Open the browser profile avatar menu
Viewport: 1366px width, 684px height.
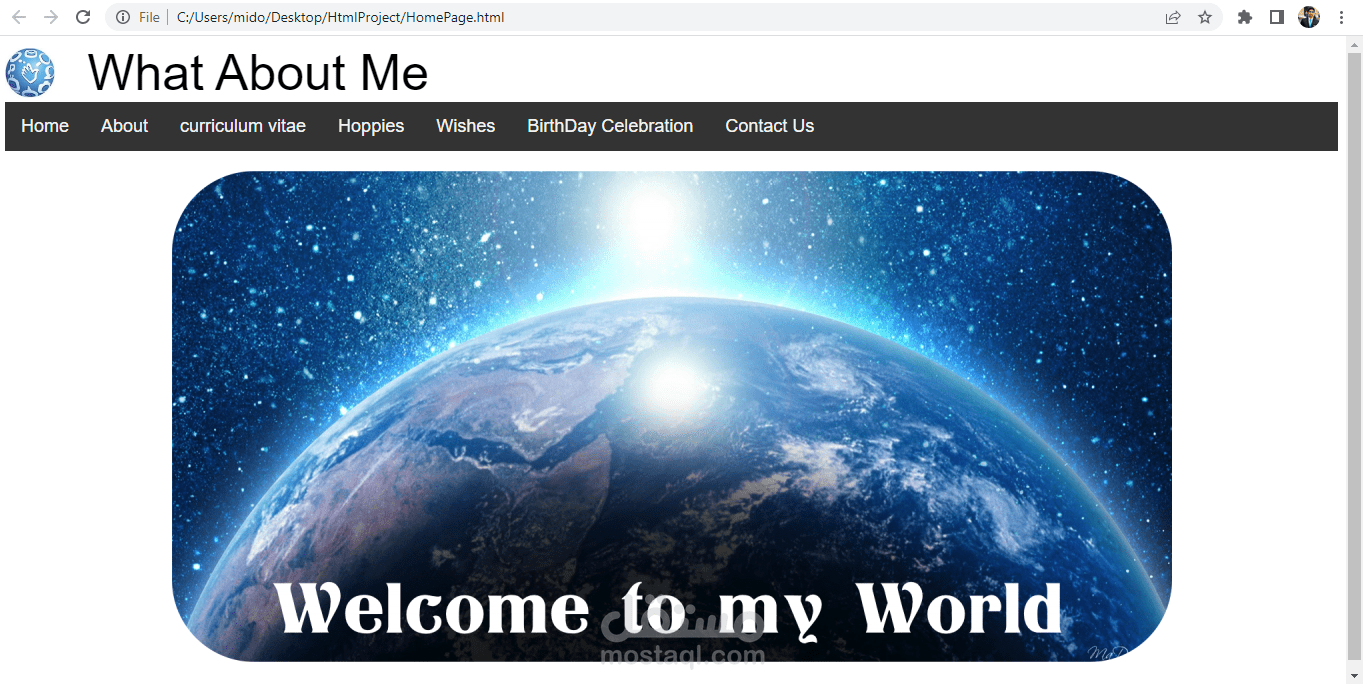point(1308,17)
